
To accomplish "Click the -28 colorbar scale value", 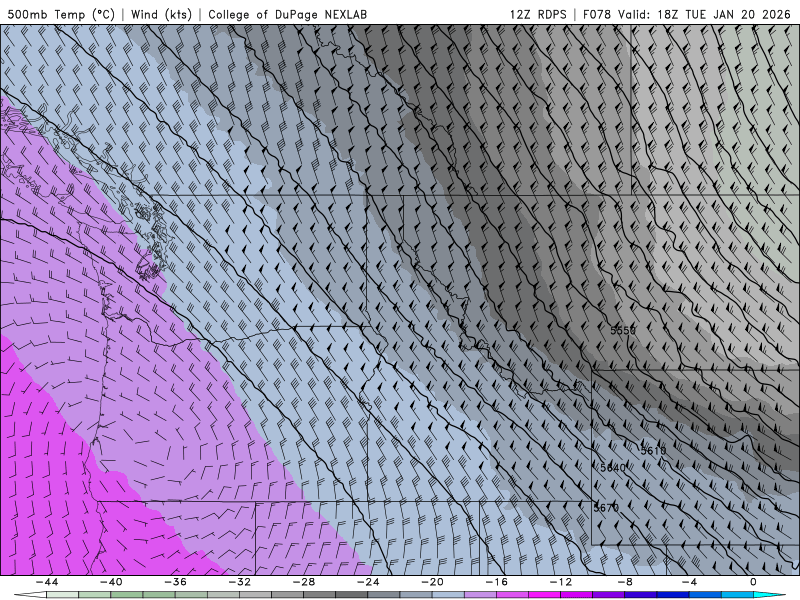I will 304,582.
